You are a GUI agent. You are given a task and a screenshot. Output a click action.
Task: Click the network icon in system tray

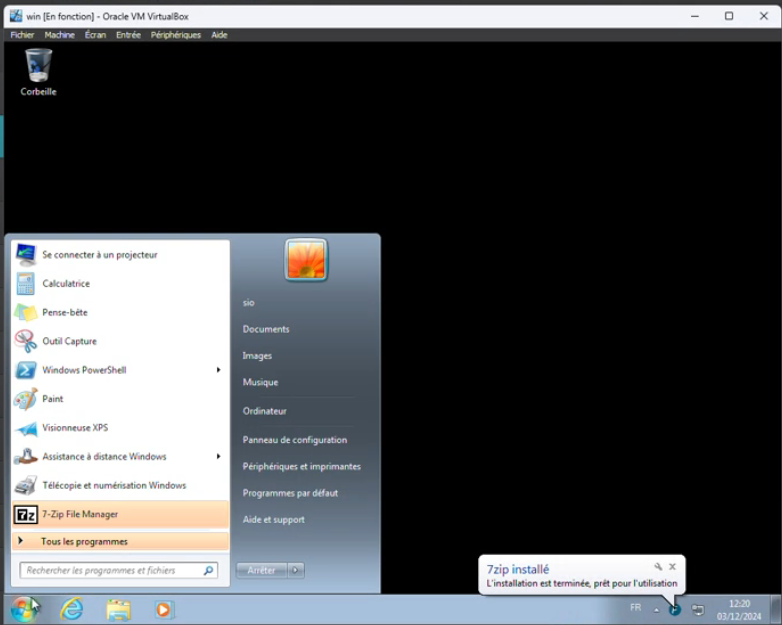tap(698, 609)
